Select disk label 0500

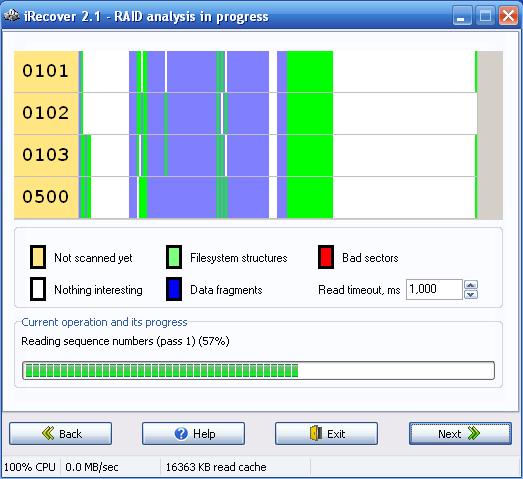point(46,197)
